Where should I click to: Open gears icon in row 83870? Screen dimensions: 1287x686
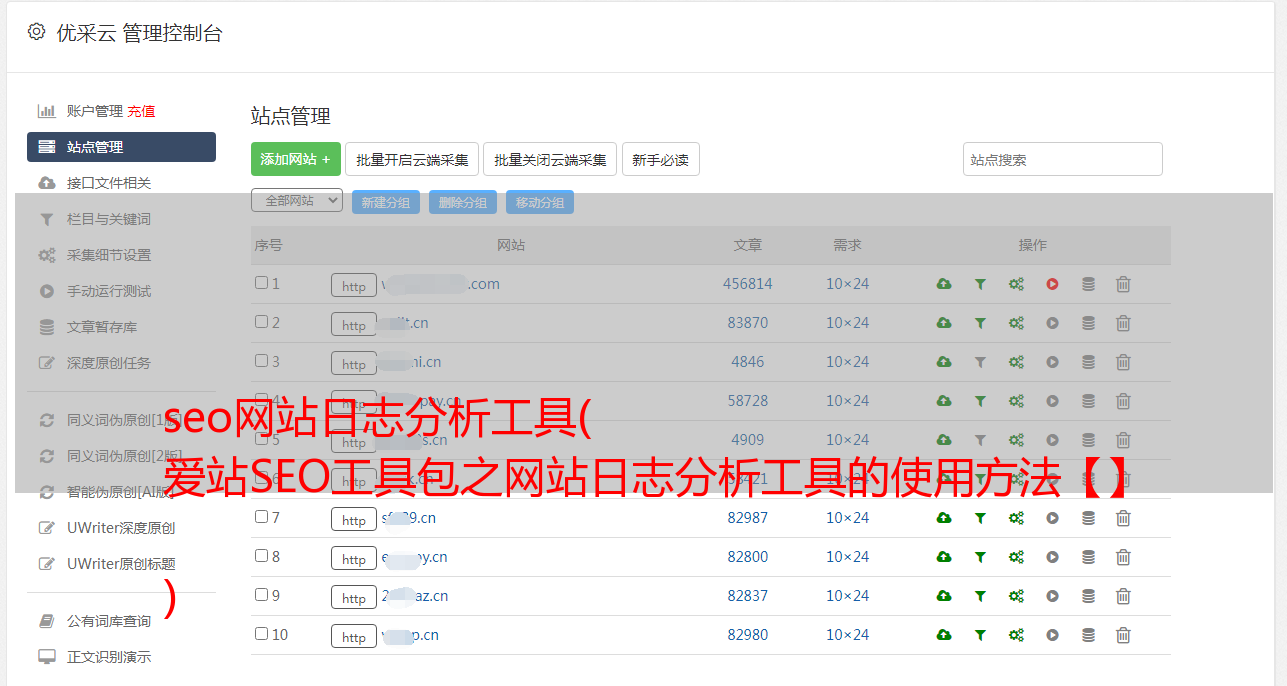pos(1016,323)
